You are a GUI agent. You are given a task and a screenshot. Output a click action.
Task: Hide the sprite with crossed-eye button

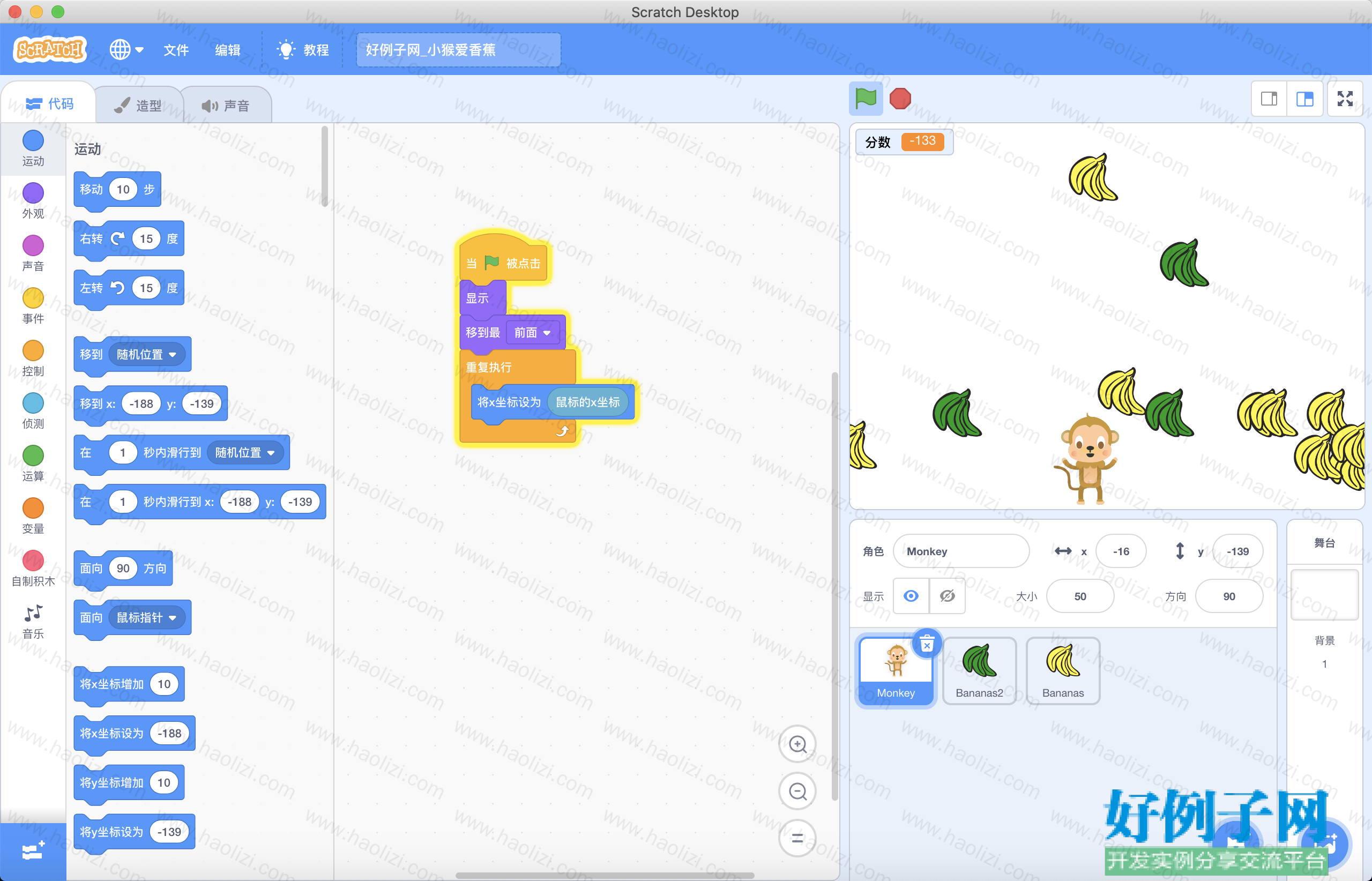coord(948,596)
